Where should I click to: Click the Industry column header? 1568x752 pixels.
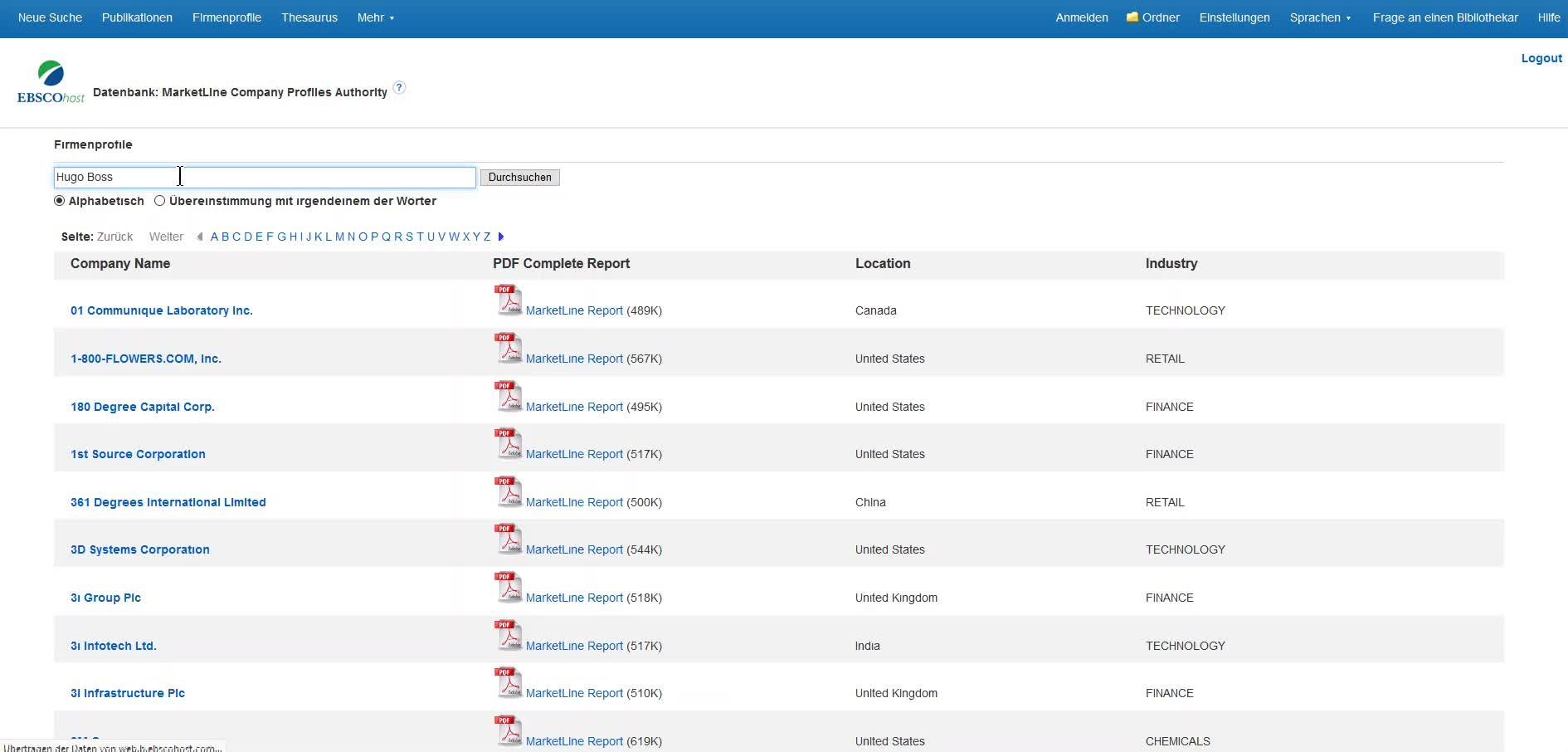pos(1171,263)
